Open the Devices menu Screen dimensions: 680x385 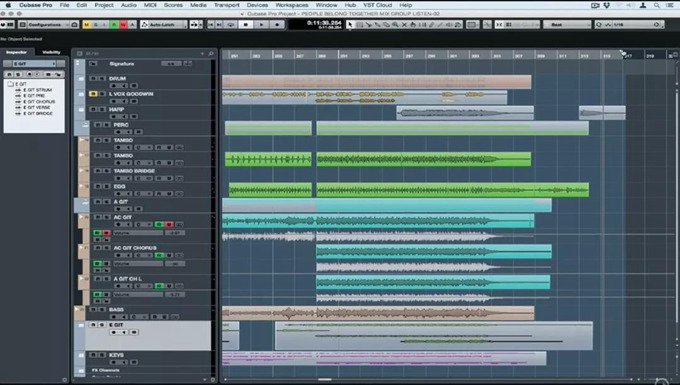point(257,5)
